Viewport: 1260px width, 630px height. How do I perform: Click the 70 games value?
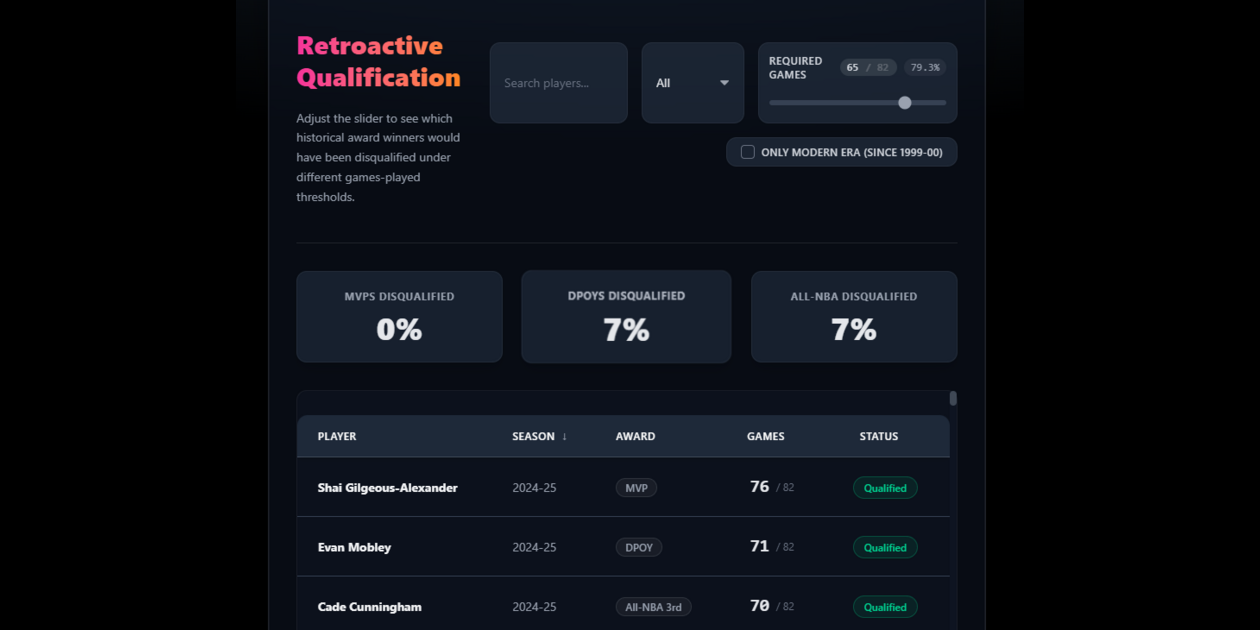point(759,606)
